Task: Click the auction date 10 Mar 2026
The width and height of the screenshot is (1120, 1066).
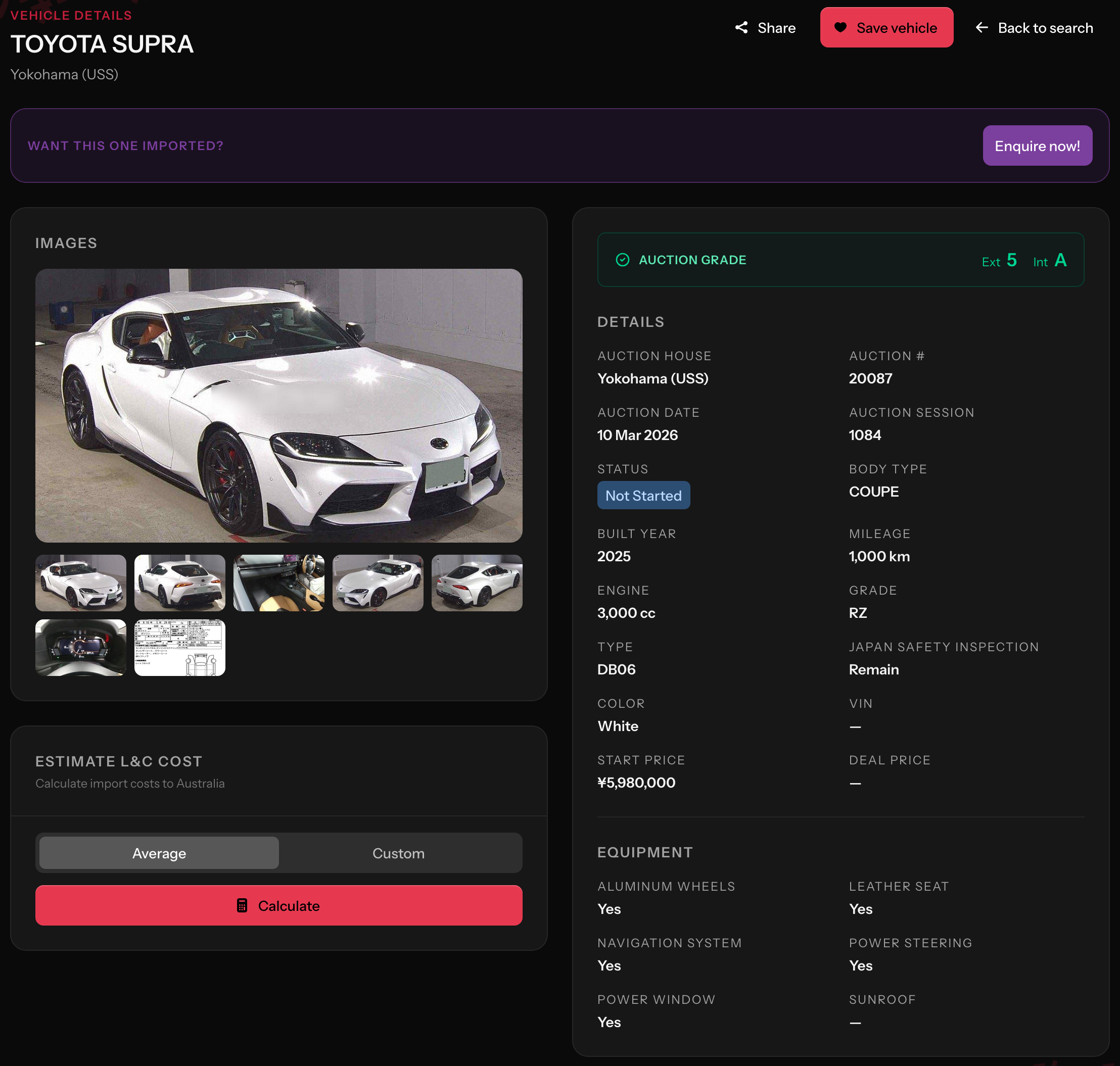Action: click(637, 435)
